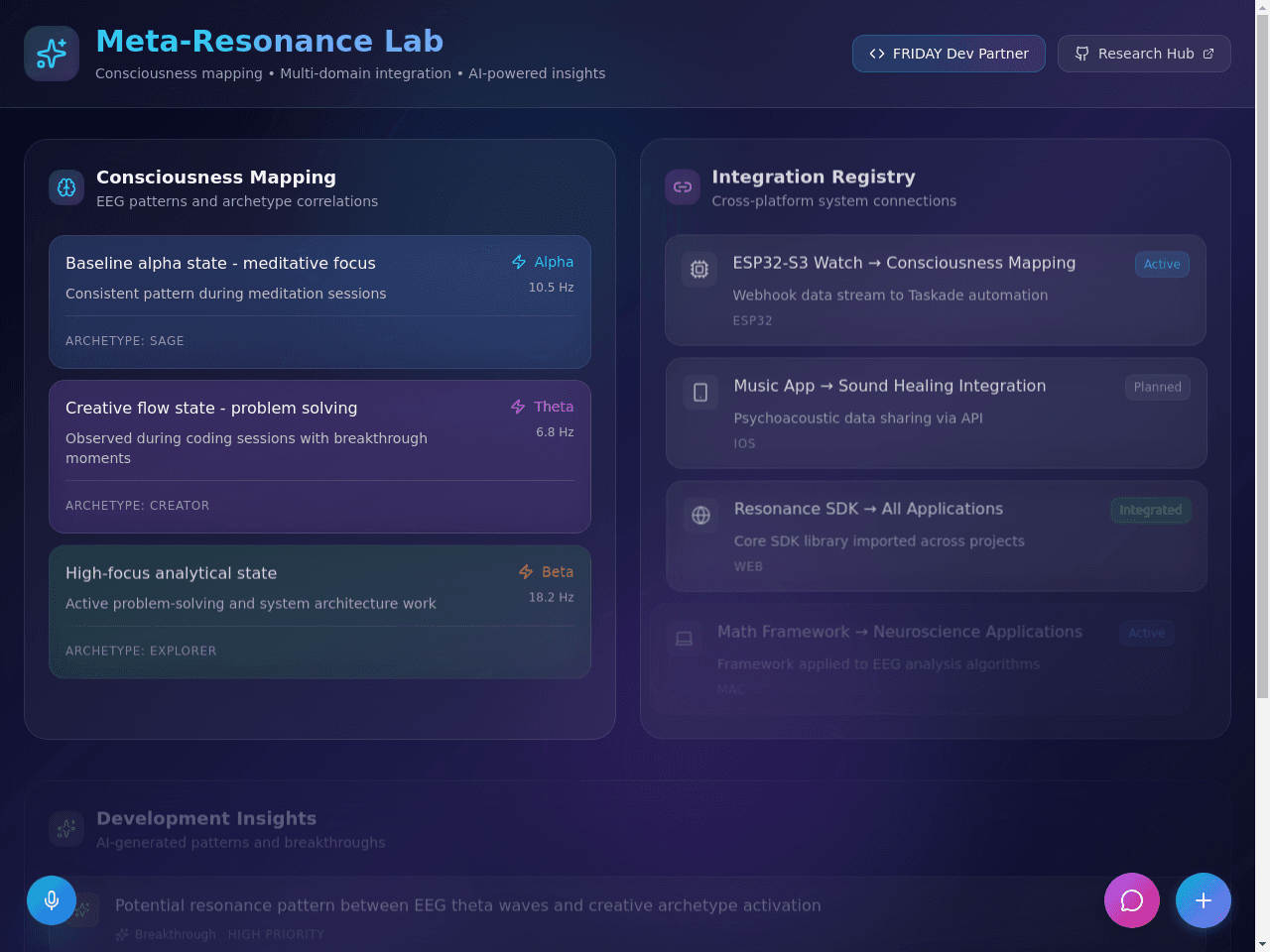Click the Consciousness Mapping heading

click(x=216, y=178)
